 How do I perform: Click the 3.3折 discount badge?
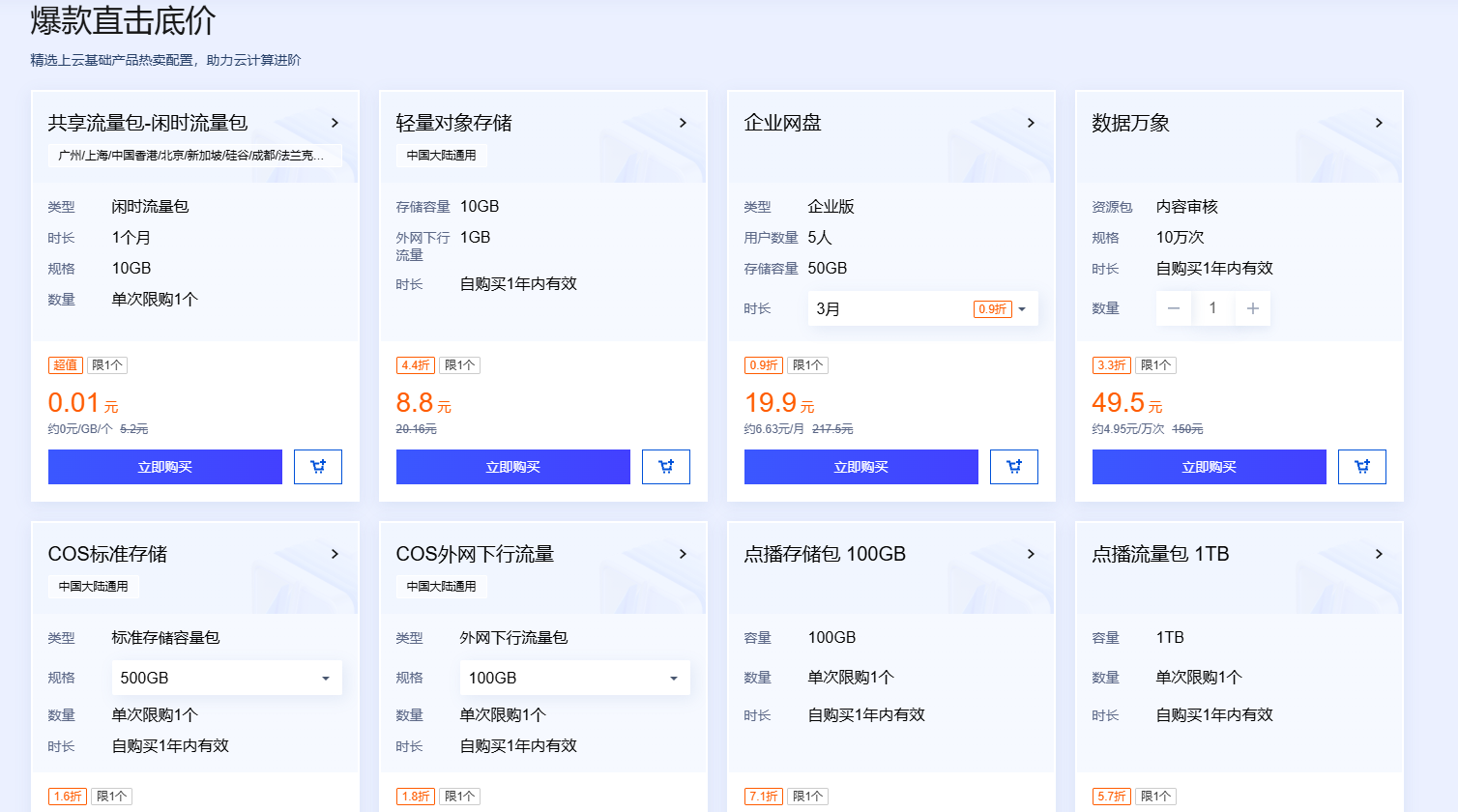point(1112,365)
